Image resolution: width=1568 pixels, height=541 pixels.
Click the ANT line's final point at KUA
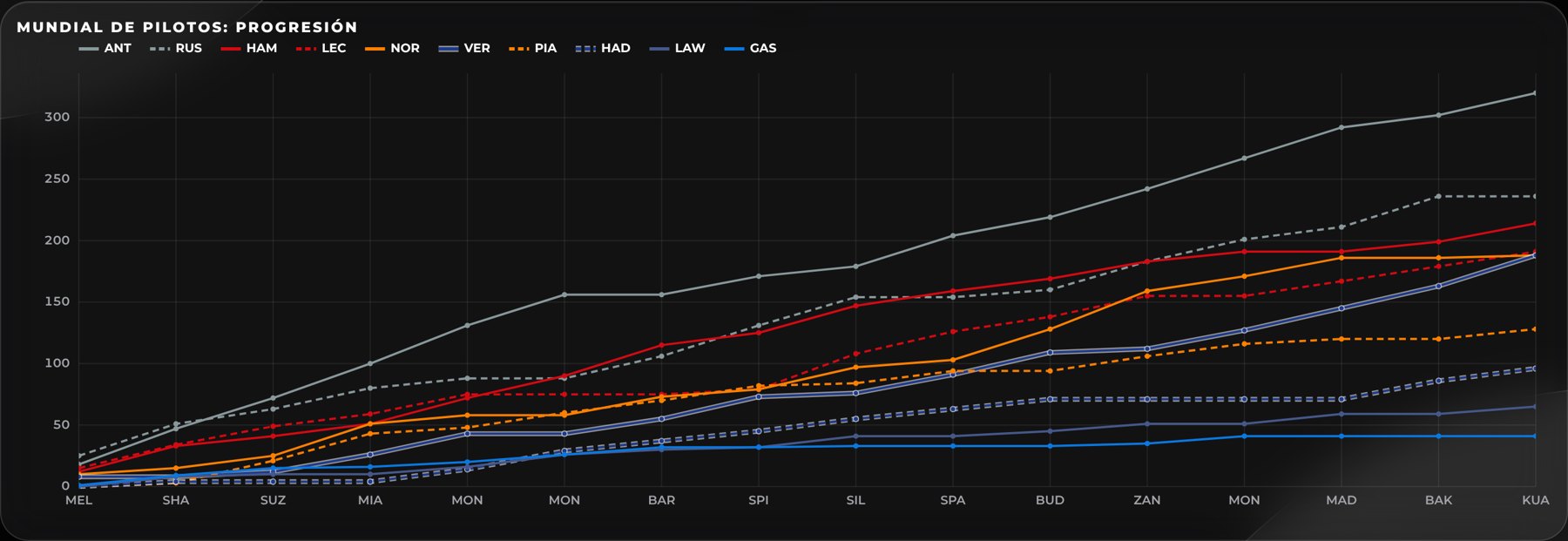[1535, 93]
